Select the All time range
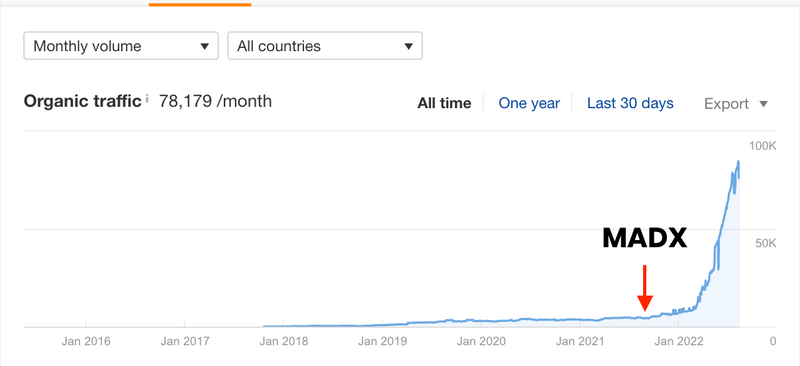Image resolution: width=800 pixels, height=366 pixels. click(x=444, y=104)
